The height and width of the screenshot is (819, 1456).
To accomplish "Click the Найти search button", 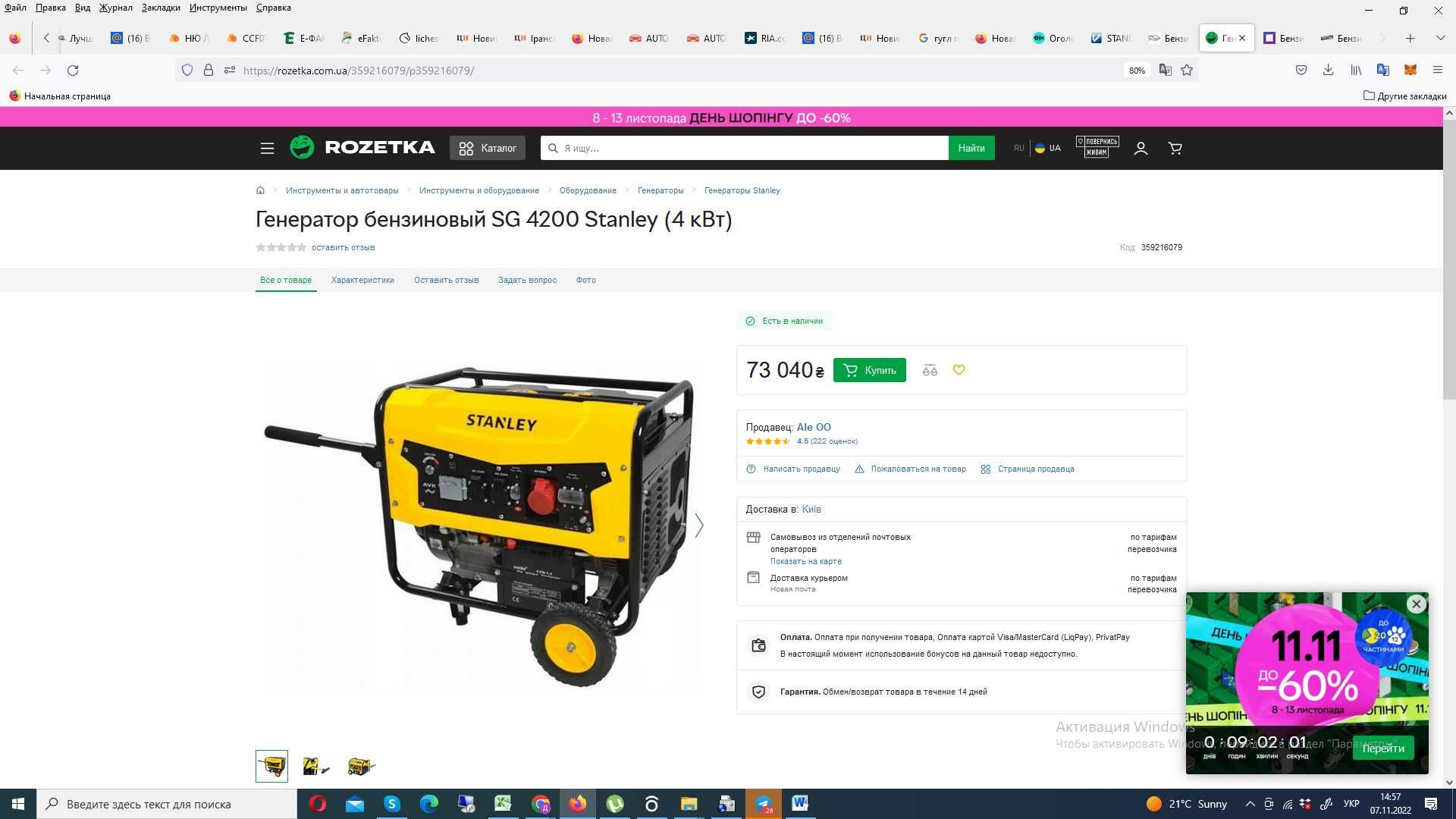I will pyautogui.click(x=971, y=148).
